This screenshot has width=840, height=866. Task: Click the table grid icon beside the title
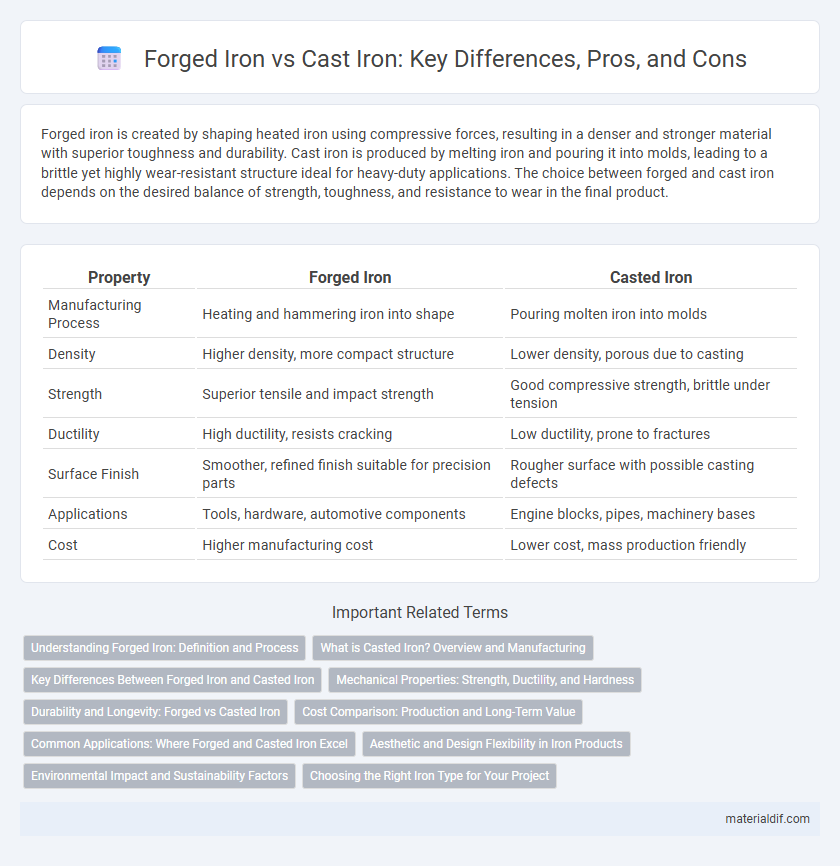tap(109, 58)
